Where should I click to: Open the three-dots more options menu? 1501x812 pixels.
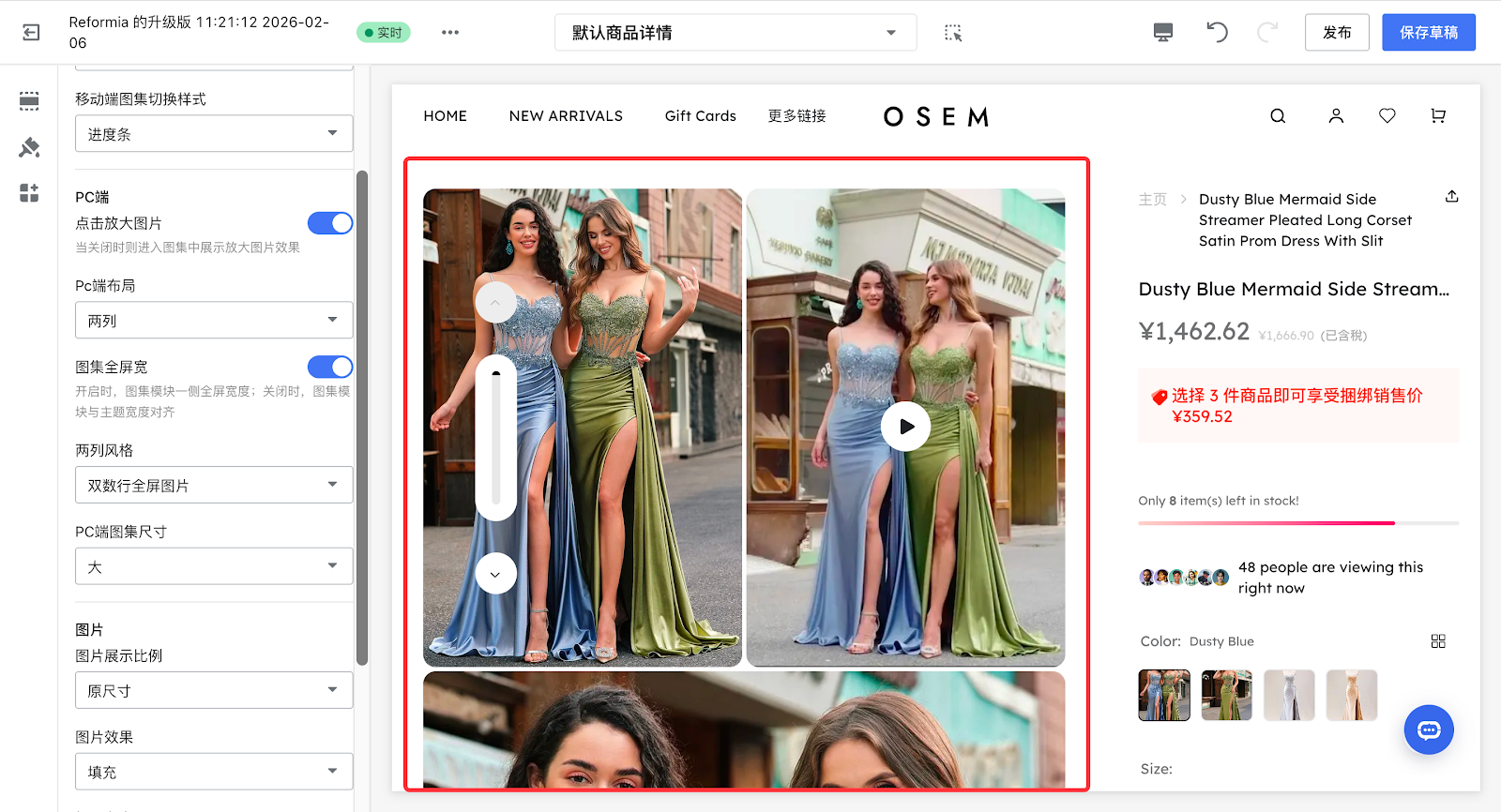(x=450, y=33)
